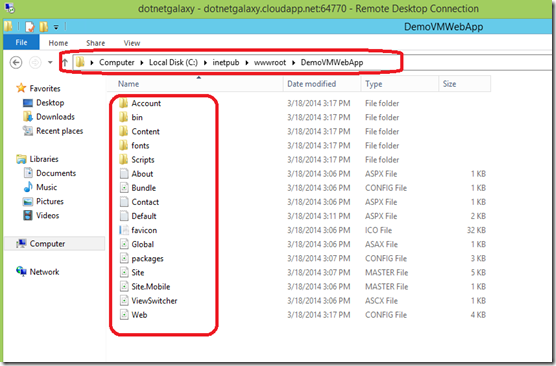The height and width of the screenshot is (366, 556).
Task: Select the About ASPX file icon
Action: [x=124, y=173]
